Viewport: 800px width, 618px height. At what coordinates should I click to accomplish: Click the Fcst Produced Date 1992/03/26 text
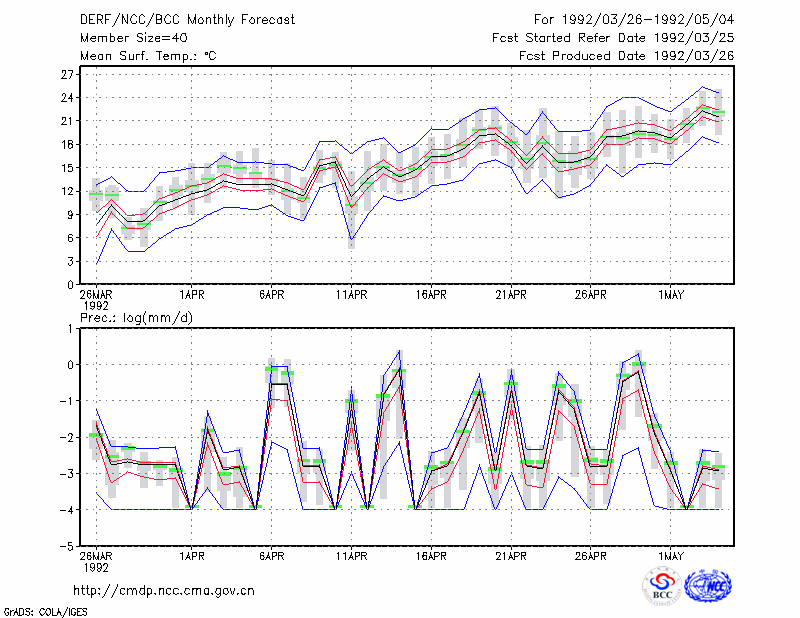(x=627, y=56)
